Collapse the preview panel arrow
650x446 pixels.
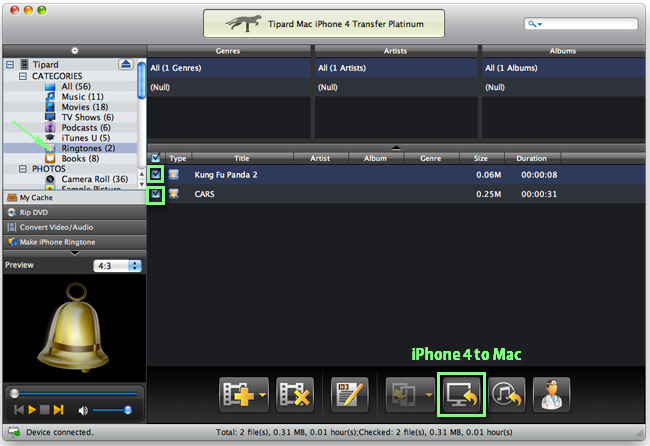click(x=75, y=253)
